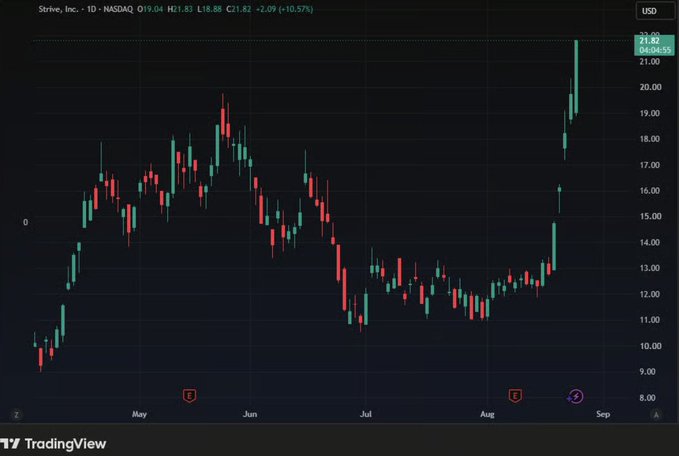
Task: Open the May earnings marker E icon
Action: [x=189, y=395]
